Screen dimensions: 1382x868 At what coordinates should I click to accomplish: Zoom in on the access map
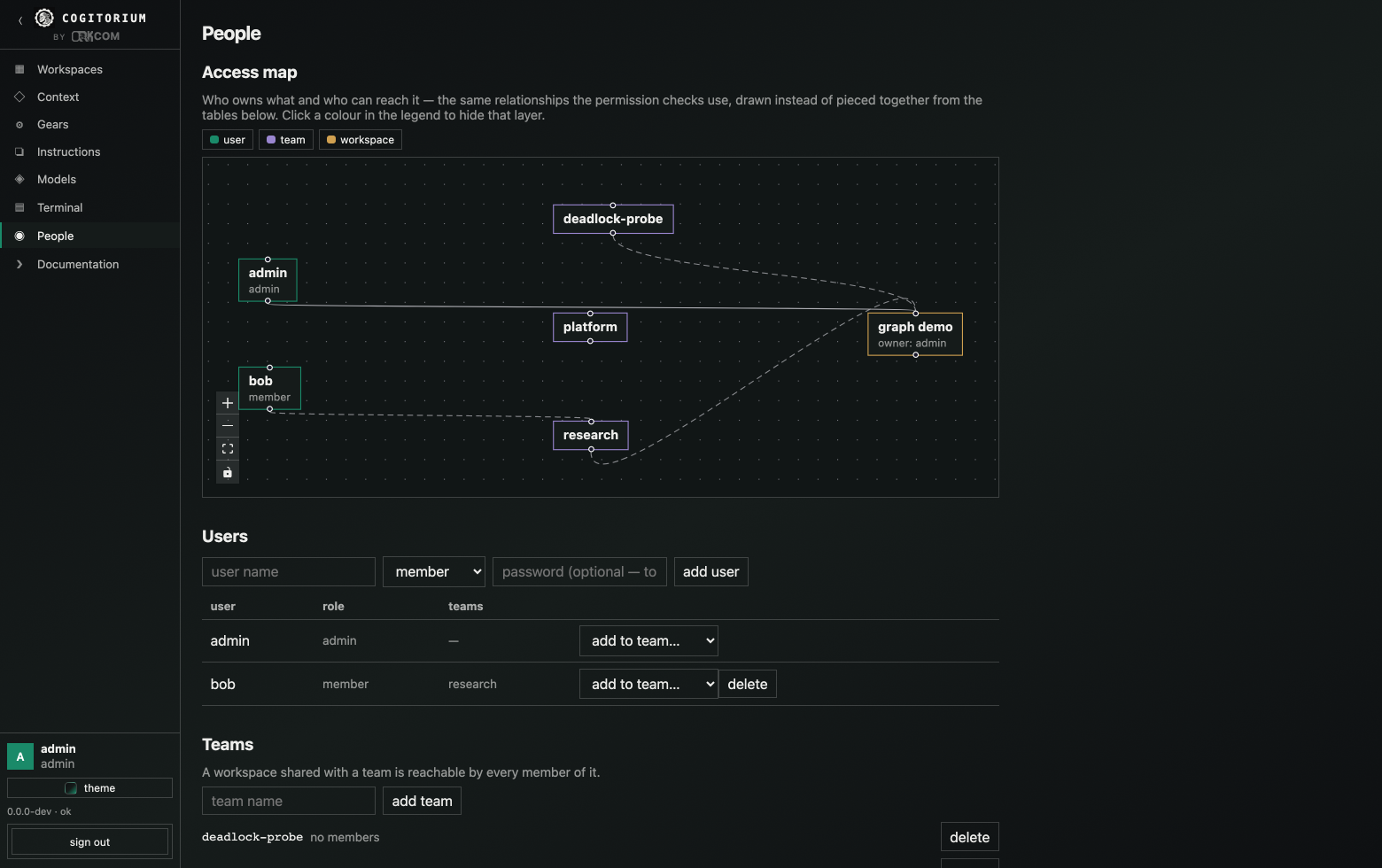(x=228, y=403)
